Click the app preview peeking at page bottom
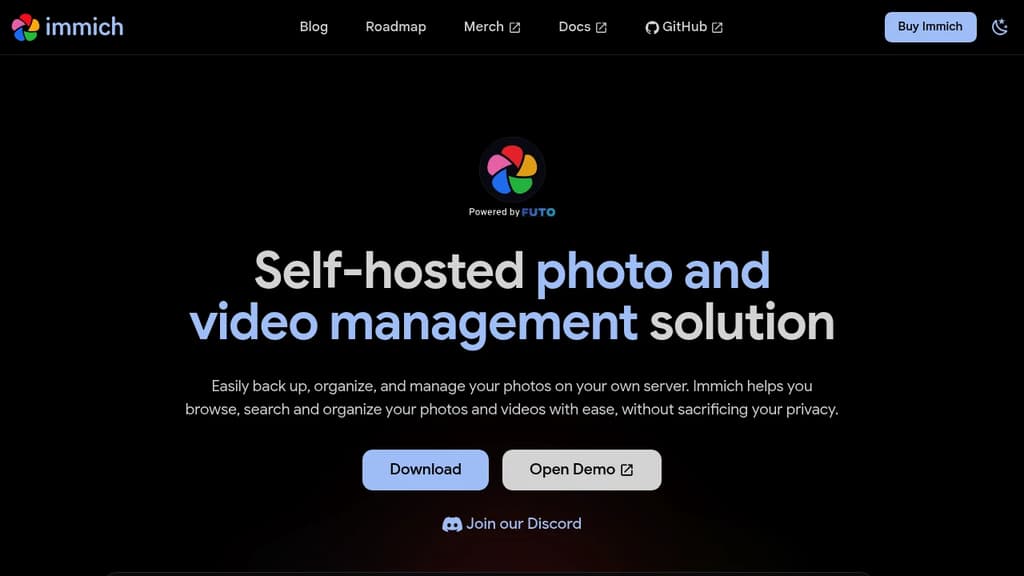The height and width of the screenshot is (576, 1024). pos(512,573)
